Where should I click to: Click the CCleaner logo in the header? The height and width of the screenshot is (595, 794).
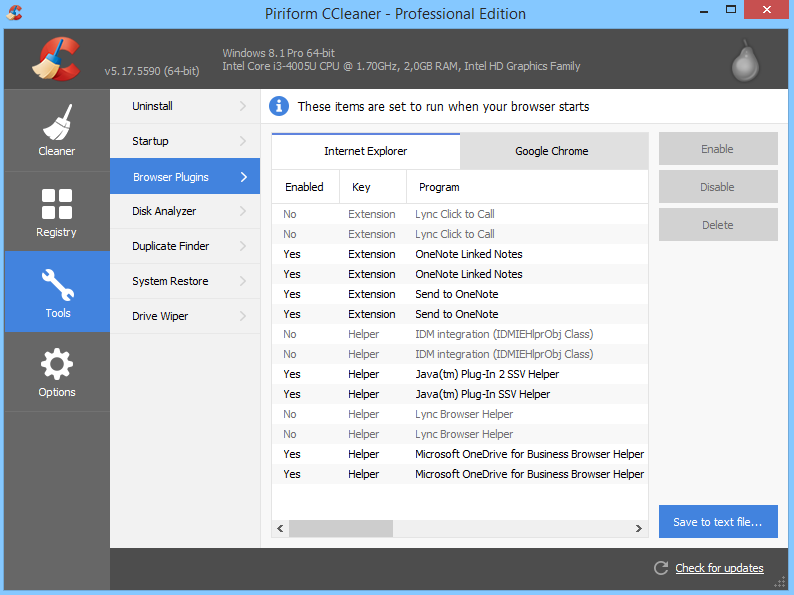pos(55,59)
